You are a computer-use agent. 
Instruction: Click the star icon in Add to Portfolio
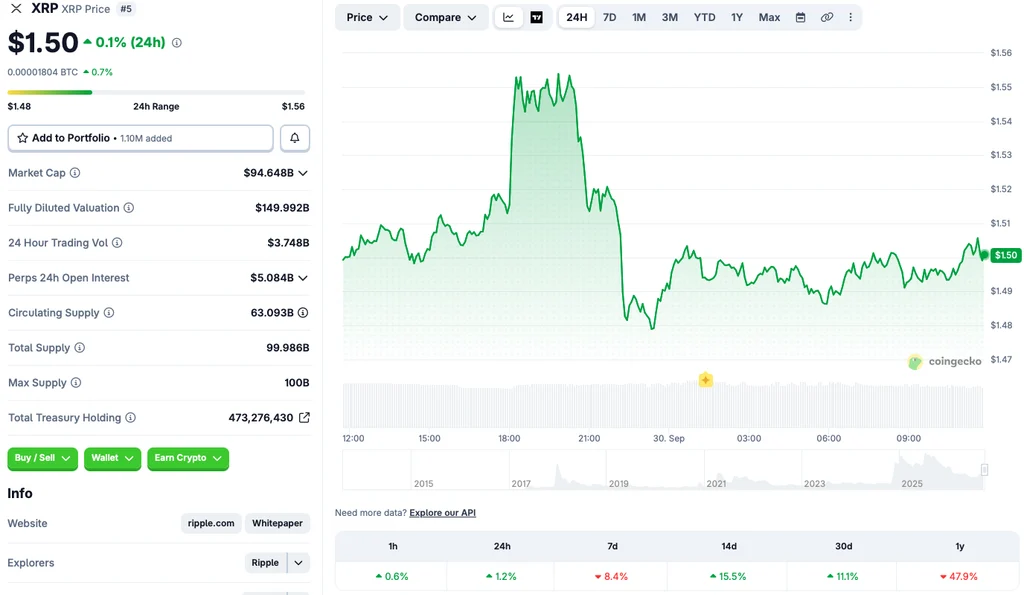23,138
